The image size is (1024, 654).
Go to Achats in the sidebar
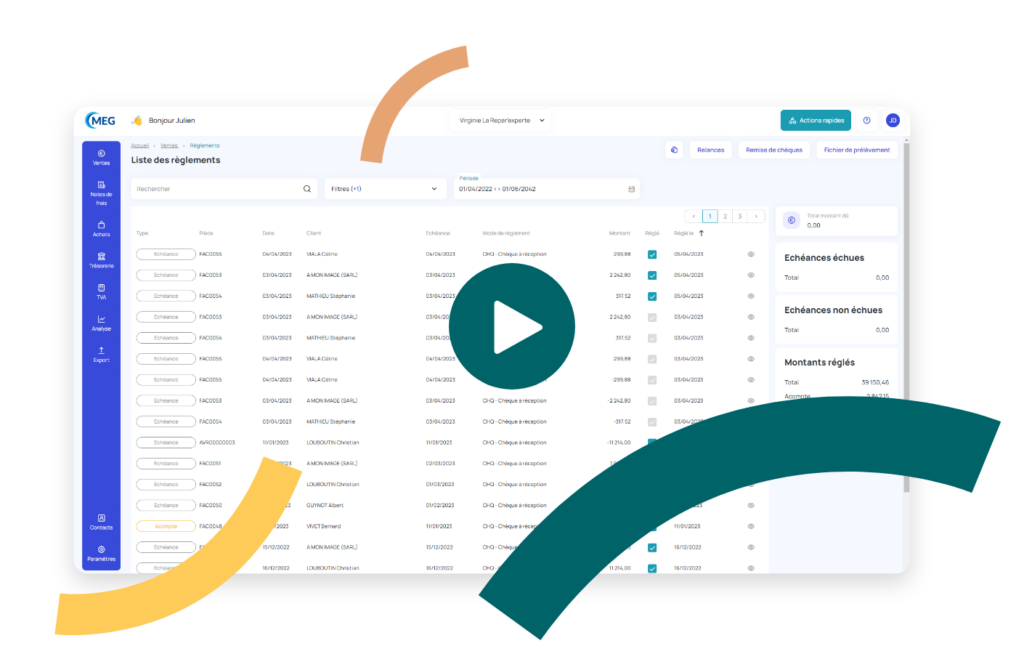coord(101,228)
